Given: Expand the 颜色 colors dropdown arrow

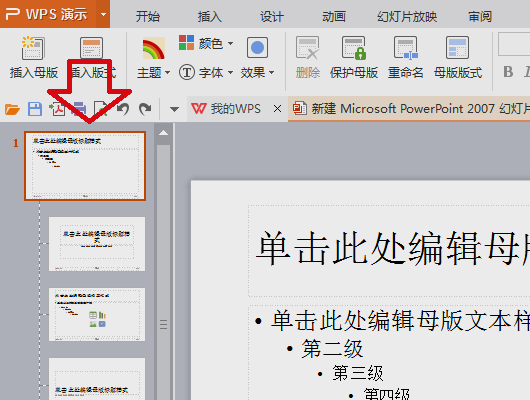Looking at the screenshot, I should tap(231, 43).
